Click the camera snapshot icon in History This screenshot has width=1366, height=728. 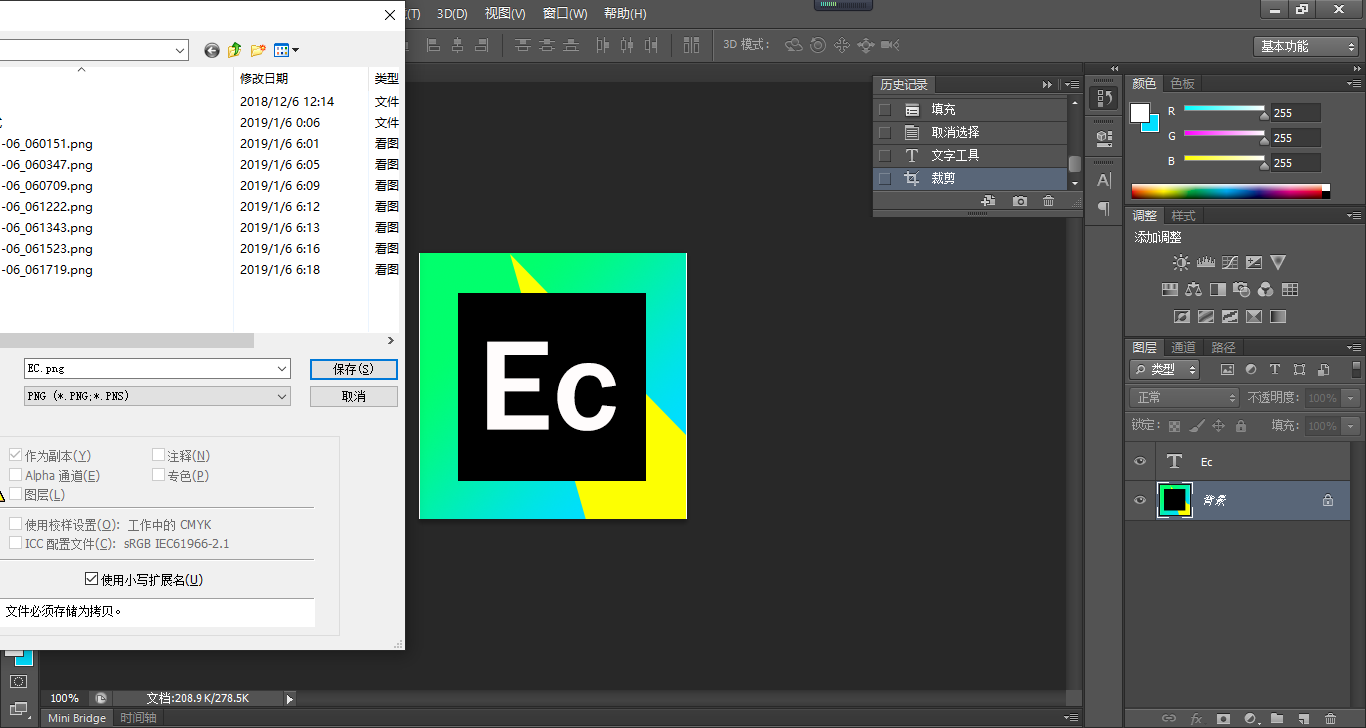pyautogui.click(x=1019, y=201)
